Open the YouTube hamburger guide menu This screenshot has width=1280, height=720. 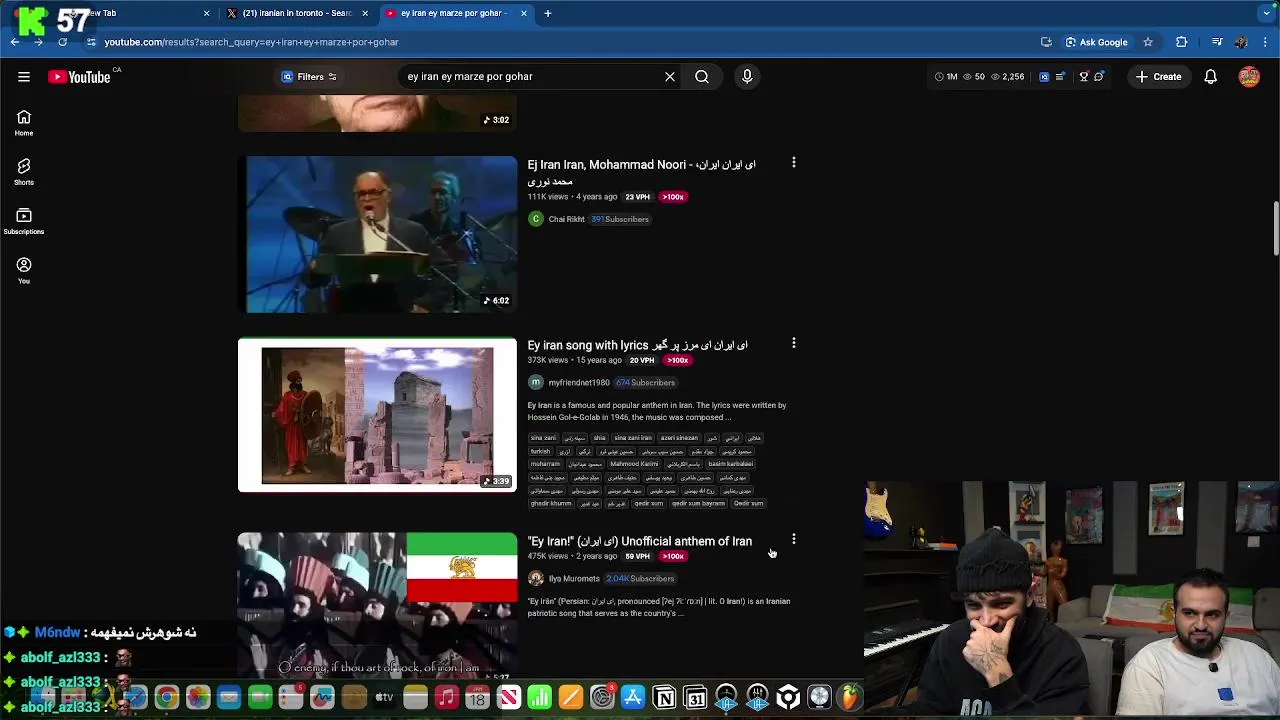point(24,77)
